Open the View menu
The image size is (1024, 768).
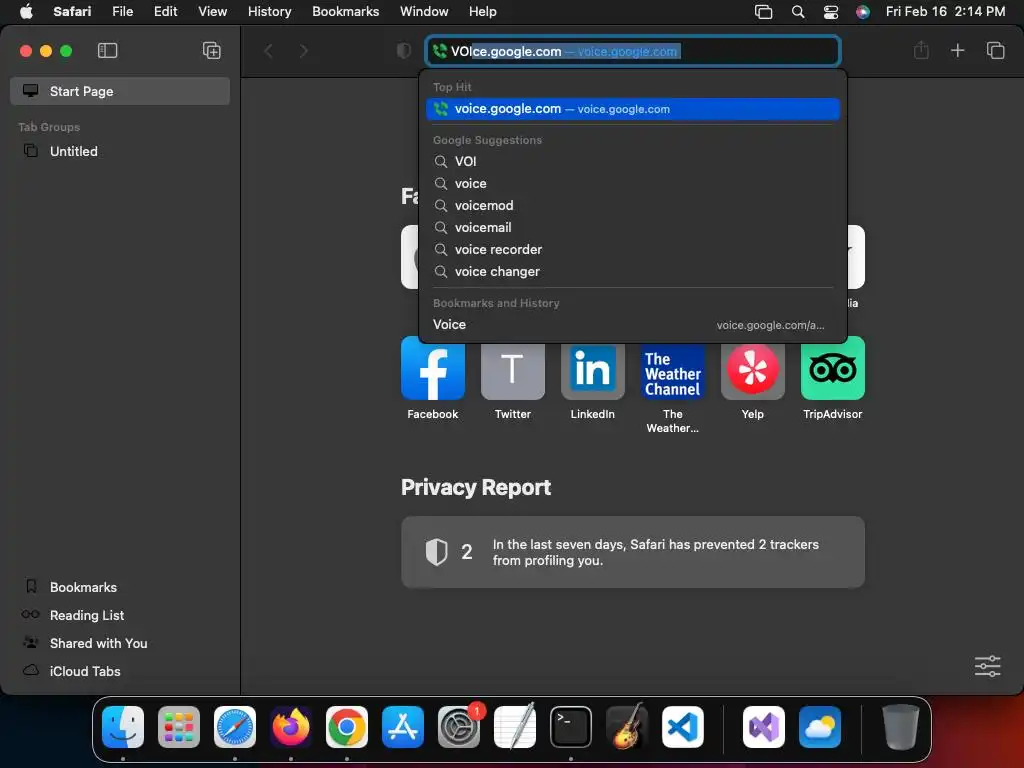coord(212,12)
